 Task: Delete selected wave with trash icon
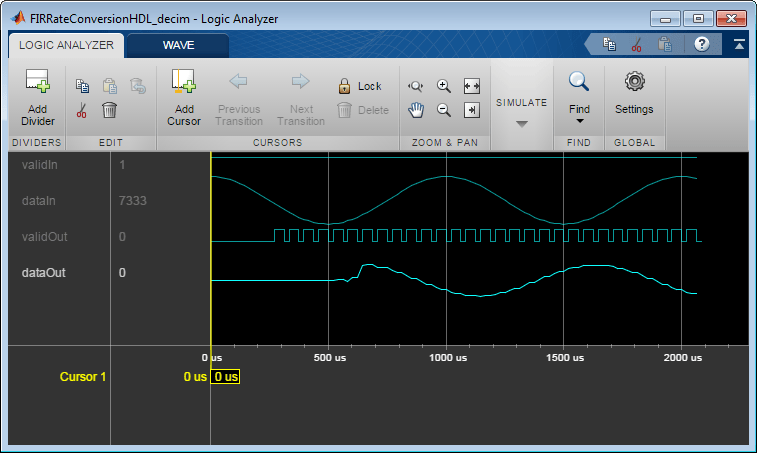110,110
